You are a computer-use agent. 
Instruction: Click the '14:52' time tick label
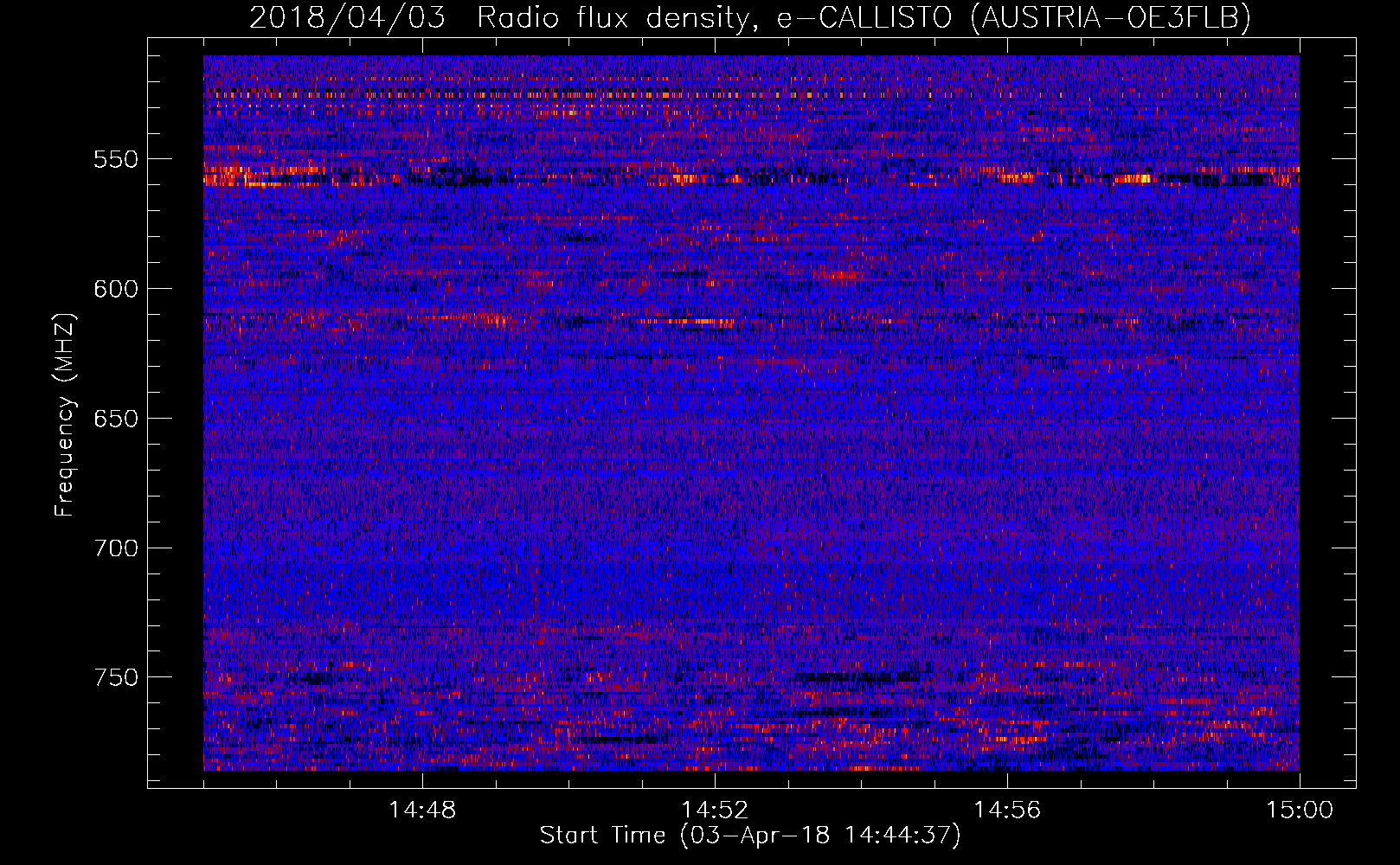[x=715, y=811]
